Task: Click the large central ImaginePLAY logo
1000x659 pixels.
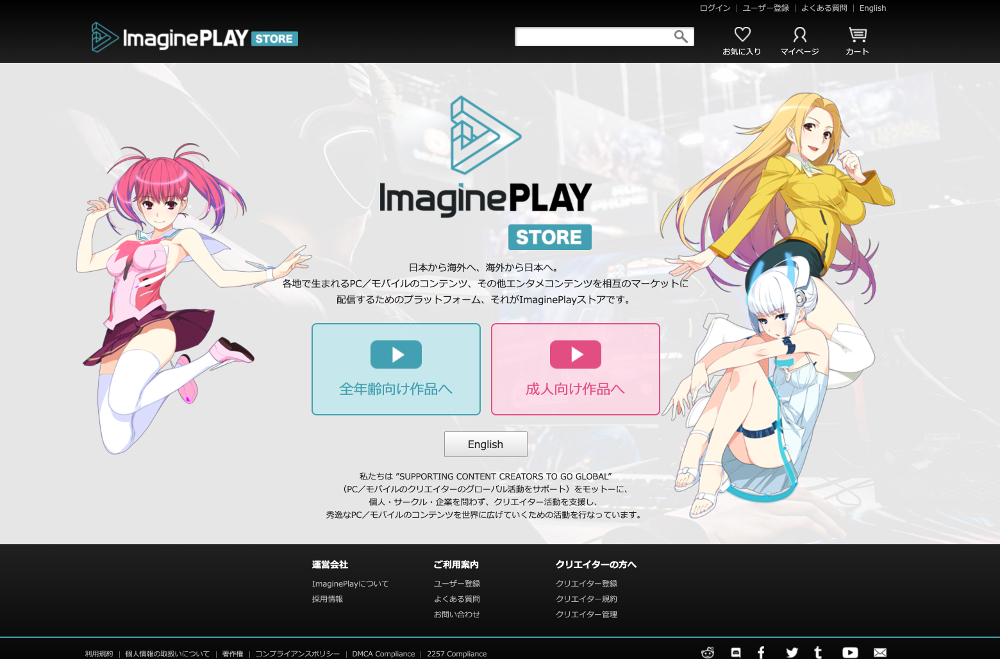Action: coord(486,173)
